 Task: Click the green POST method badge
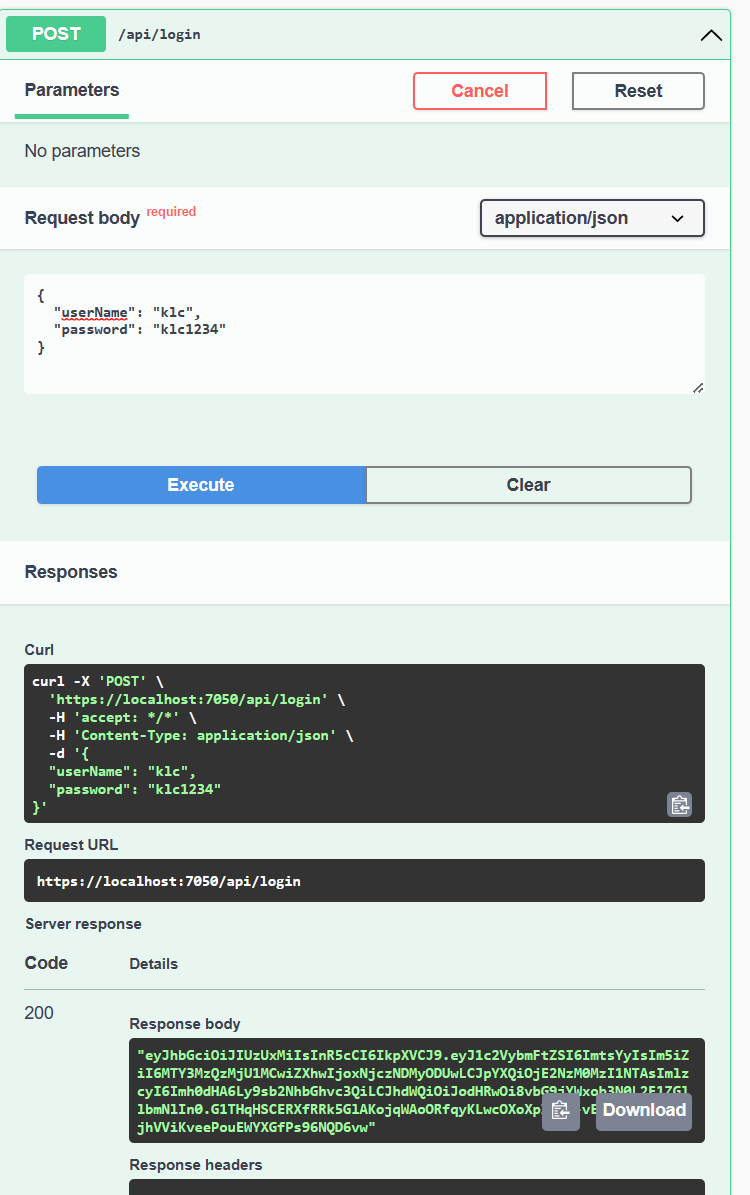56,34
